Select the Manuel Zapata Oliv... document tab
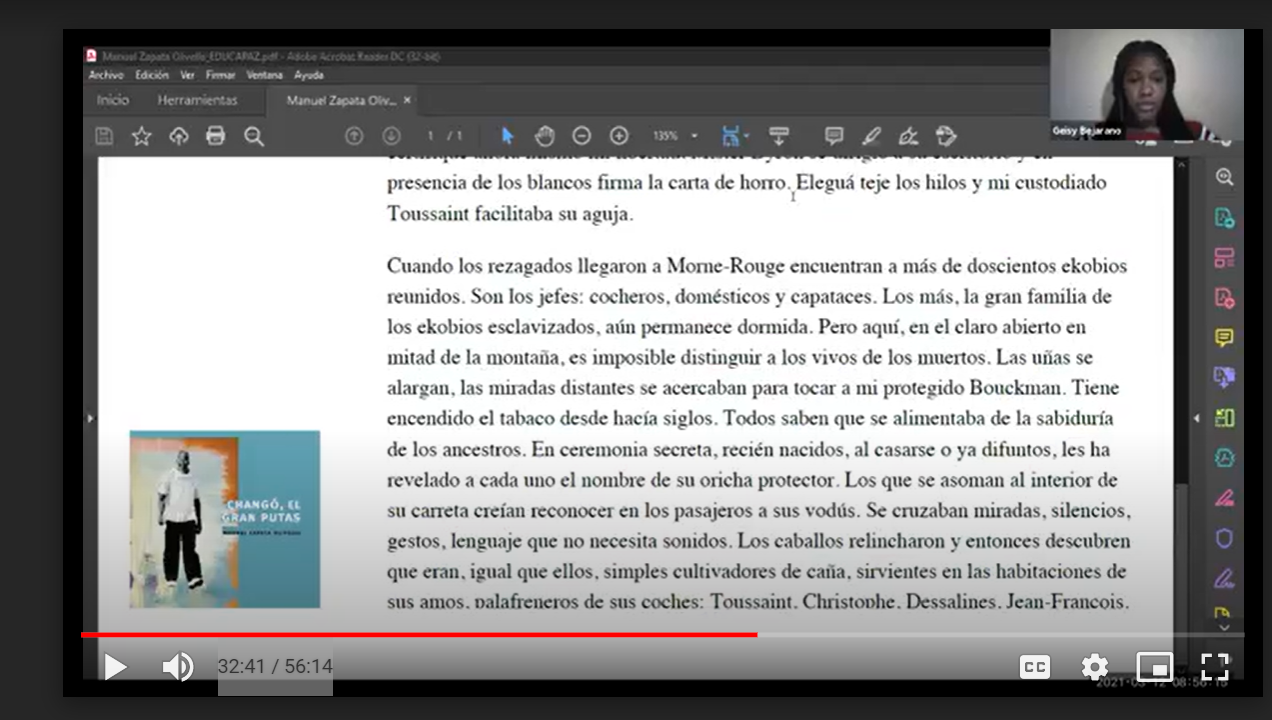1272x720 pixels. point(341,101)
